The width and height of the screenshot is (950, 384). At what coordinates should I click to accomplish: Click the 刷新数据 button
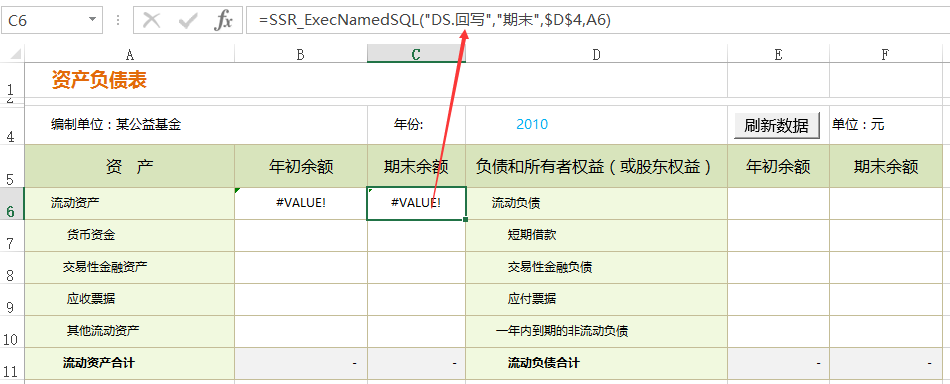pos(776,125)
